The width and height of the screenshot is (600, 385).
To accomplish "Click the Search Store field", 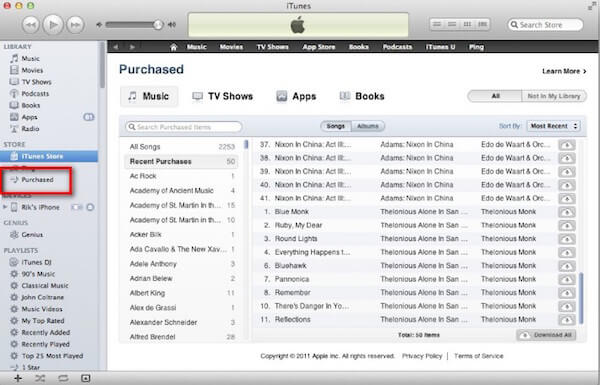I will [x=545, y=25].
